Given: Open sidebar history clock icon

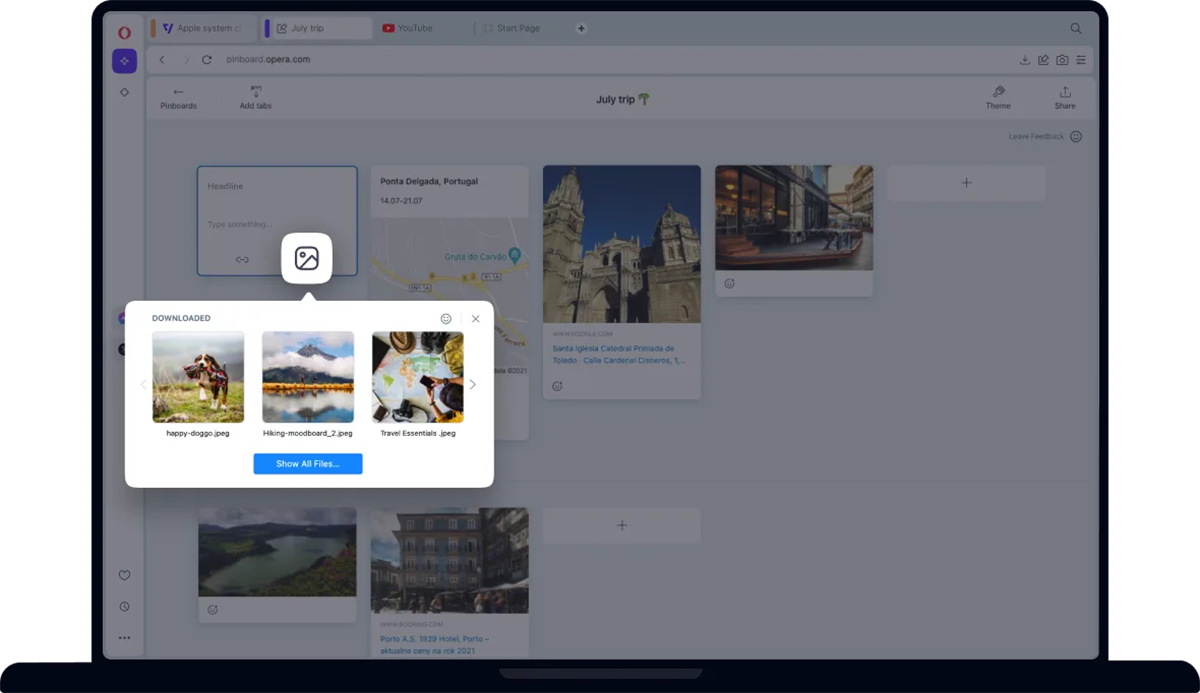Looking at the screenshot, I should click(124, 606).
